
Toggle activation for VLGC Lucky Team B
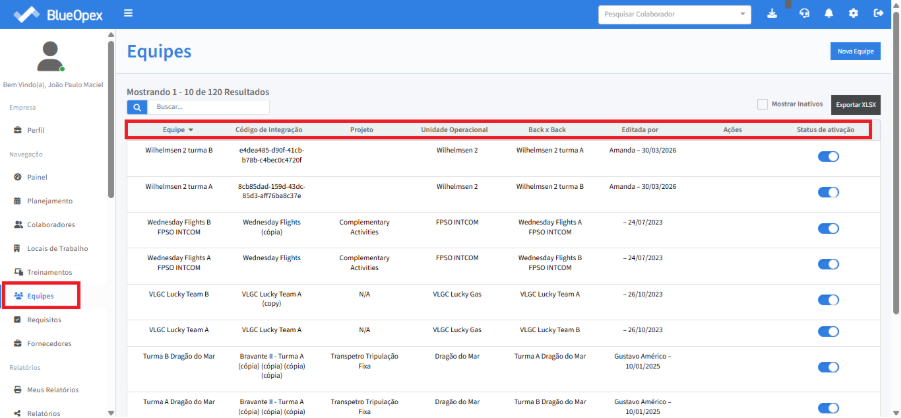pos(828,300)
